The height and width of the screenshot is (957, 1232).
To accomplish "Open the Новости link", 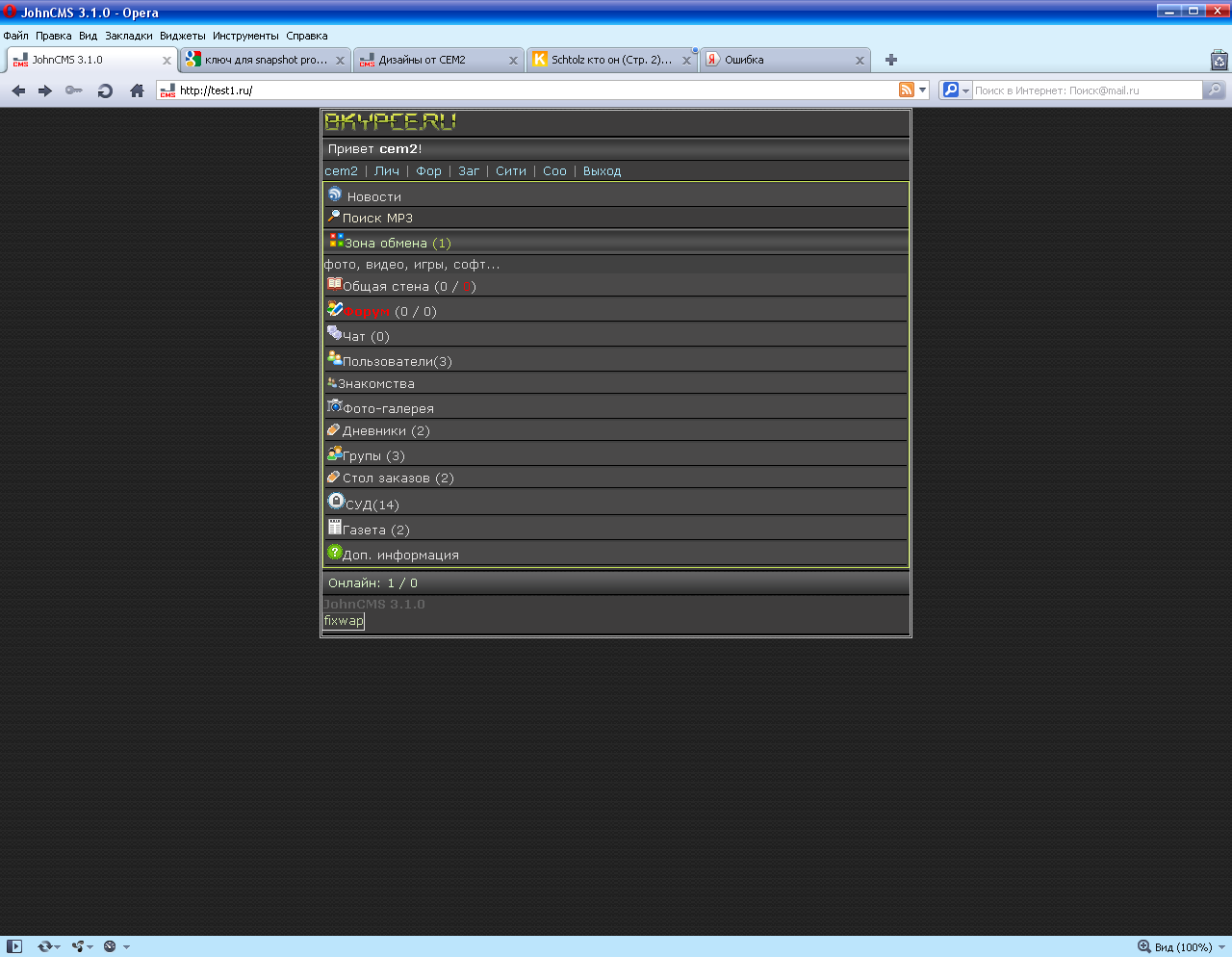I will [x=373, y=196].
